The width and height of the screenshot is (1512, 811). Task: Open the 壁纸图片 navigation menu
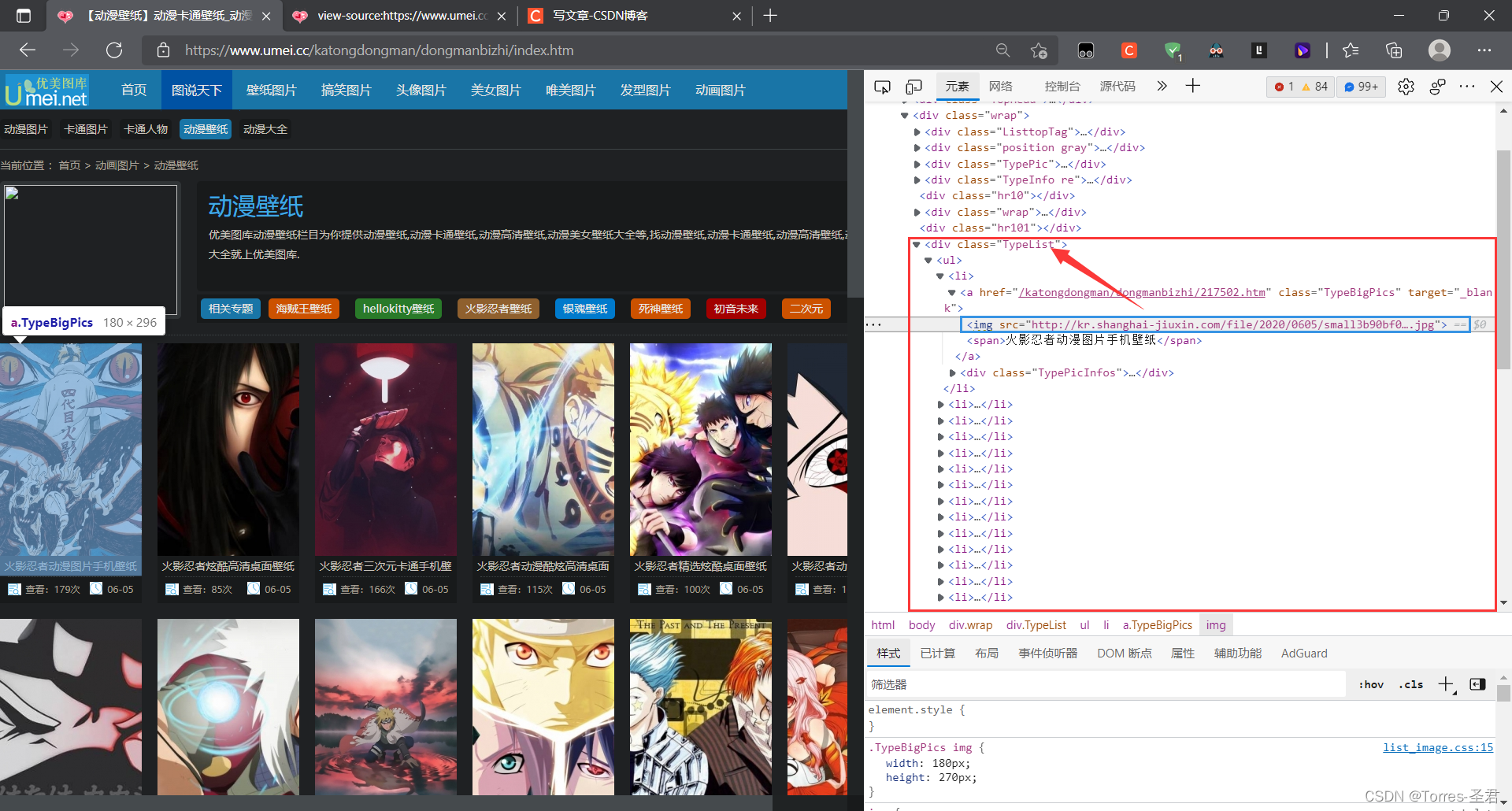[271, 91]
